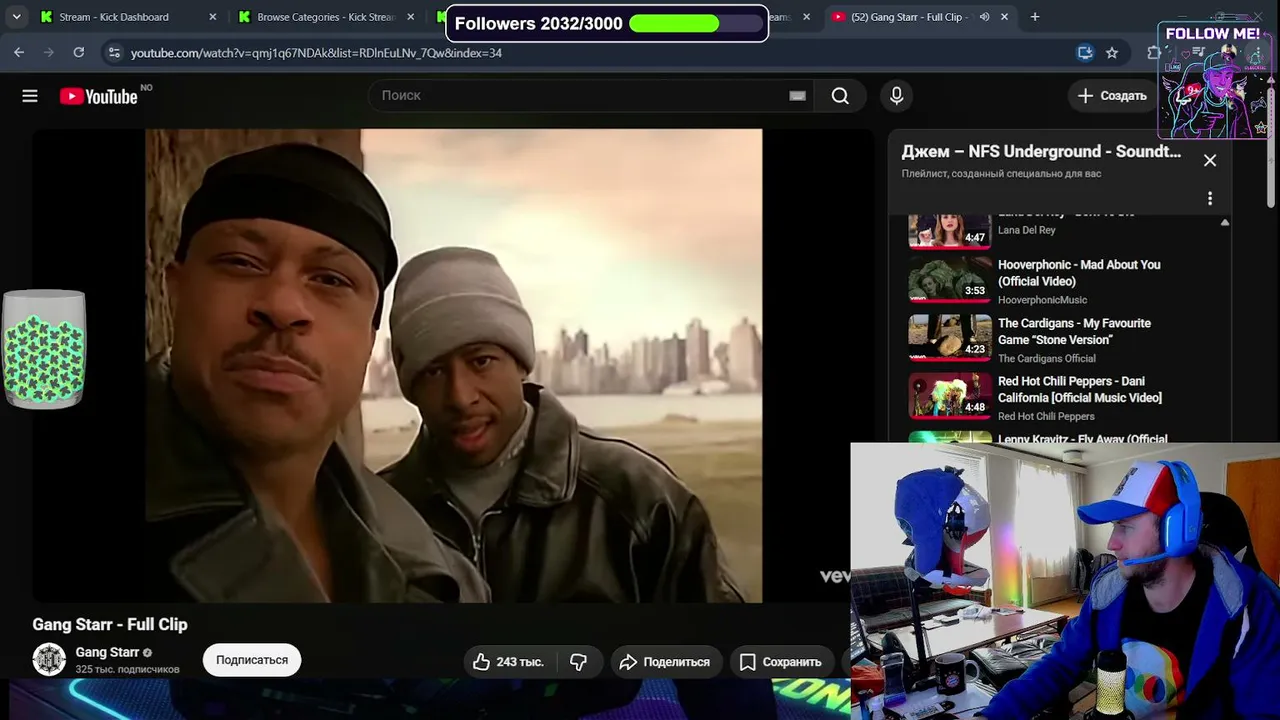This screenshot has height=720, width=1280.
Task: Close the Stream - Kick Dashboard tab
Action: (212, 17)
